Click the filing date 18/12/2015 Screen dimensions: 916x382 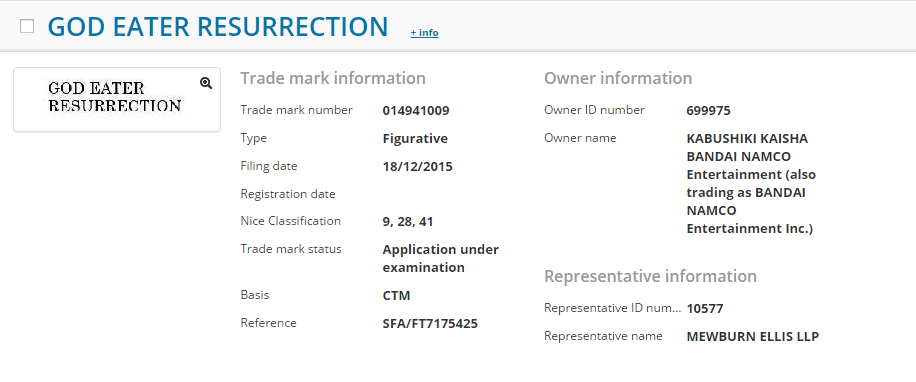click(418, 166)
